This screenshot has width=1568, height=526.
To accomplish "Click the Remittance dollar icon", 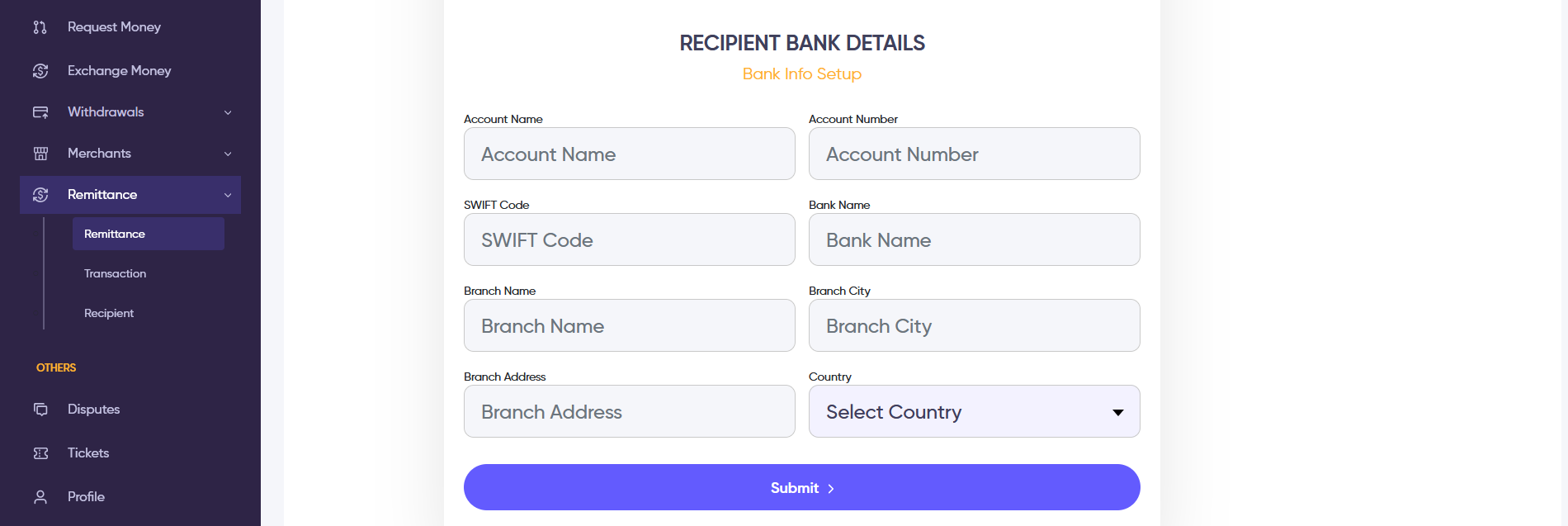I will click(x=40, y=195).
